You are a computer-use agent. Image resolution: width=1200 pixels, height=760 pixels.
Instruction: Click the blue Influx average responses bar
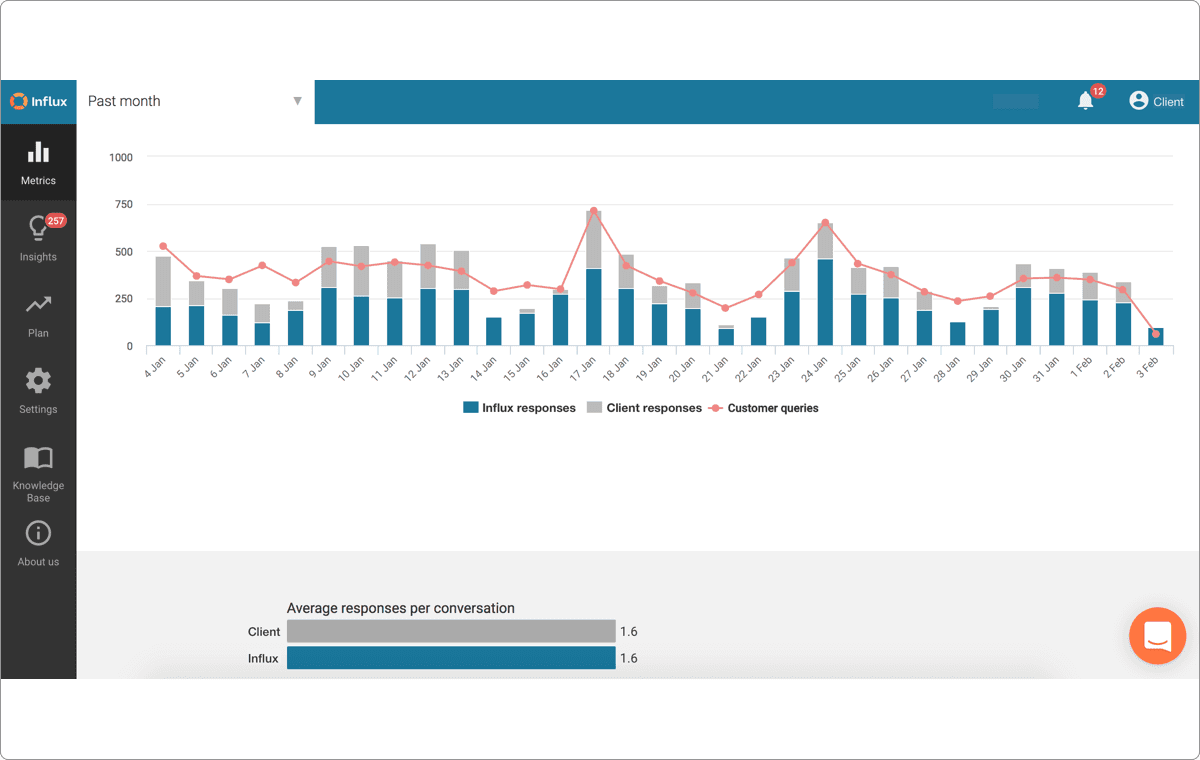coord(451,658)
